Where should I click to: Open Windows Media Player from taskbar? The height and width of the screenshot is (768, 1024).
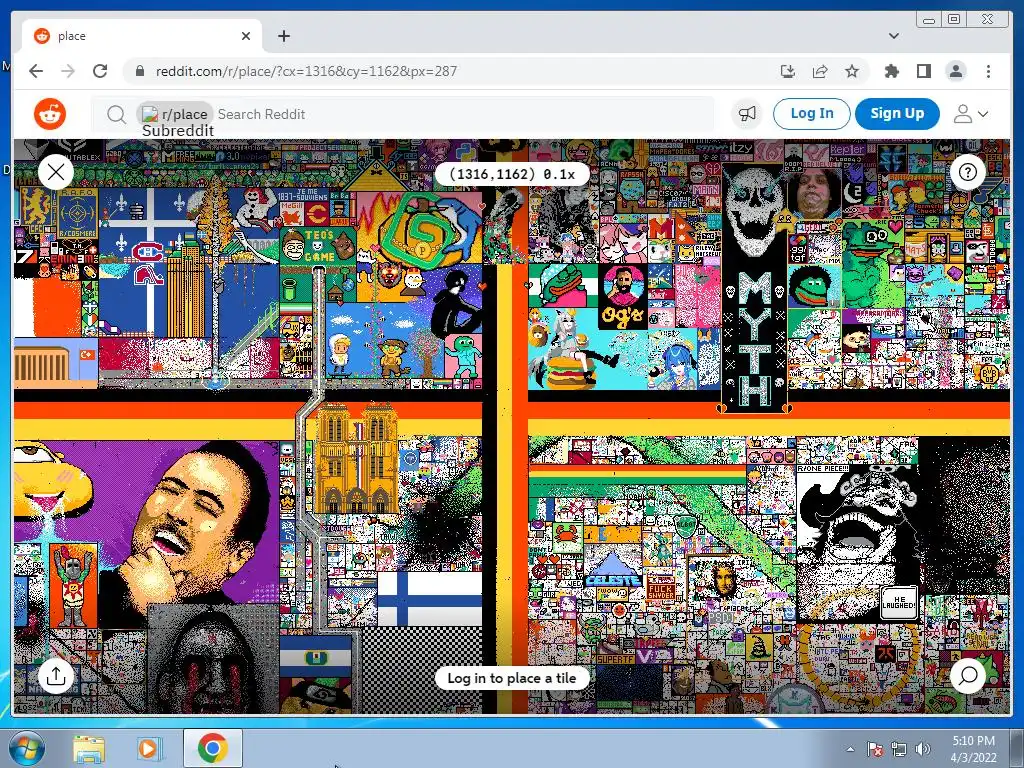point(149,749)
